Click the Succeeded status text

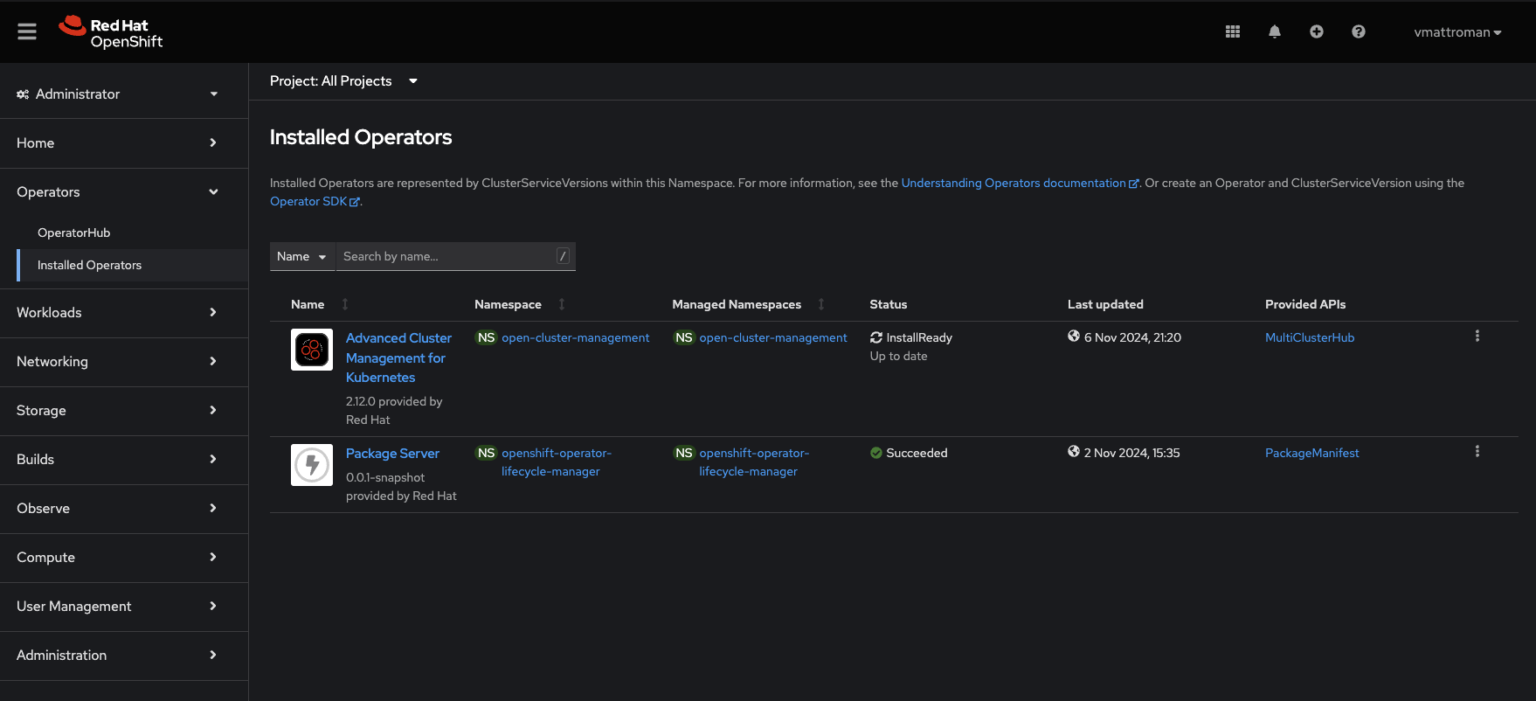coord(916,453)
